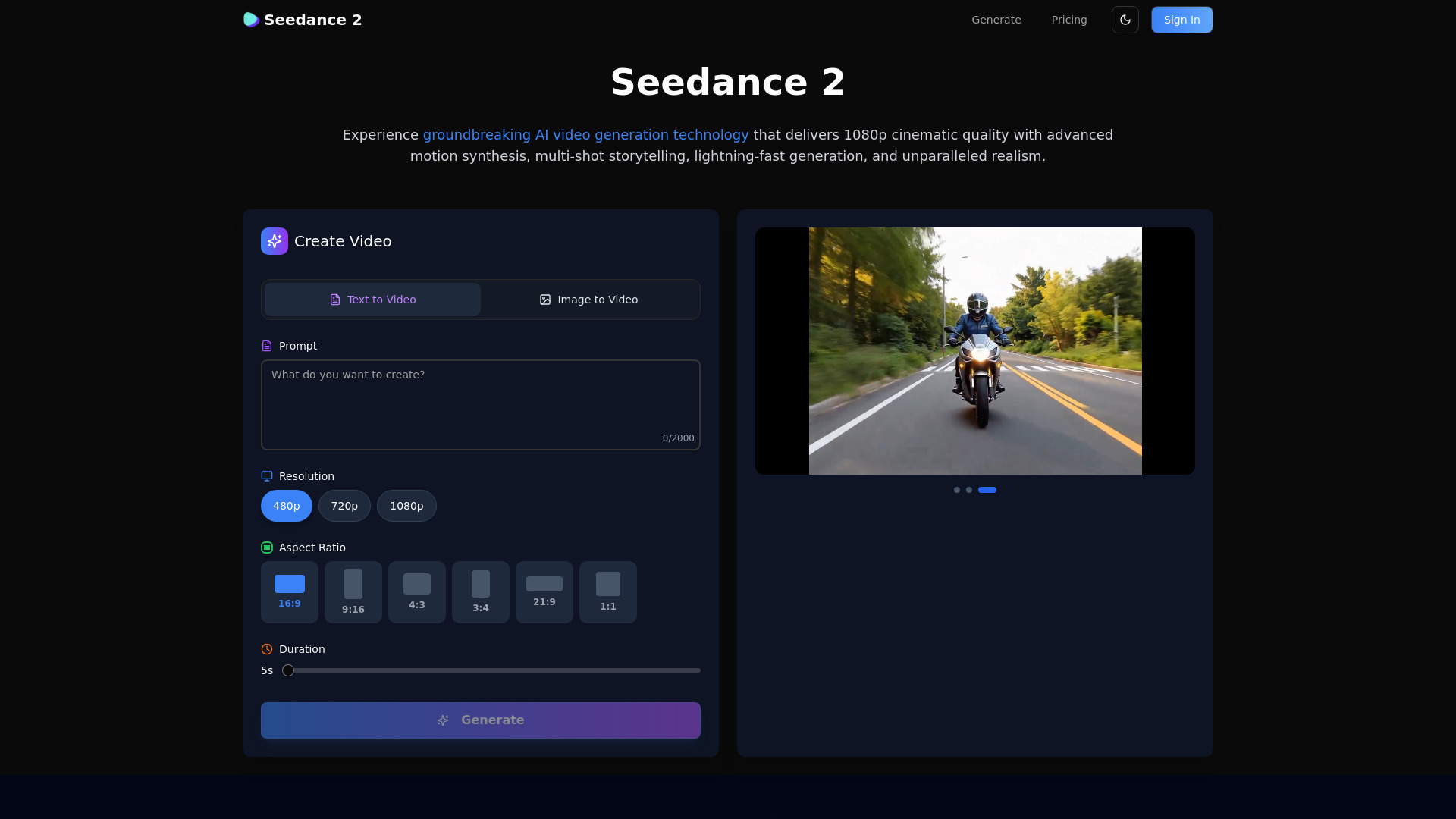Click the Text to Video document icon
Image resolution: width=1456 pixels, height=819 pixels.
point(334,300)
